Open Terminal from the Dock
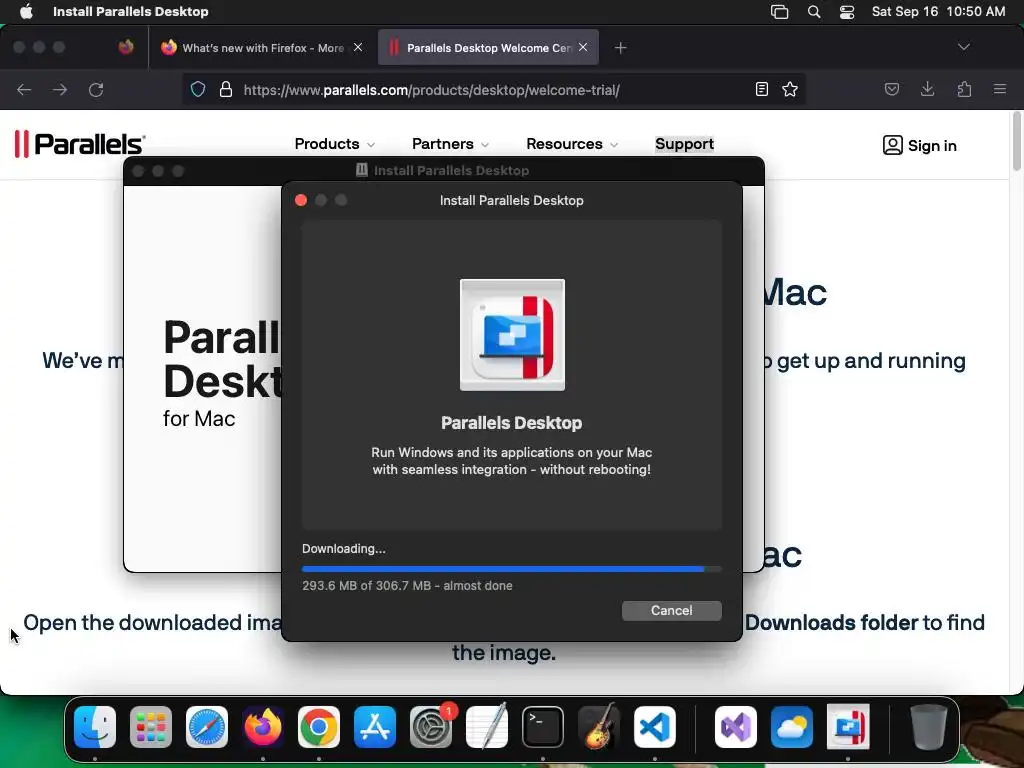 point(543,727)
